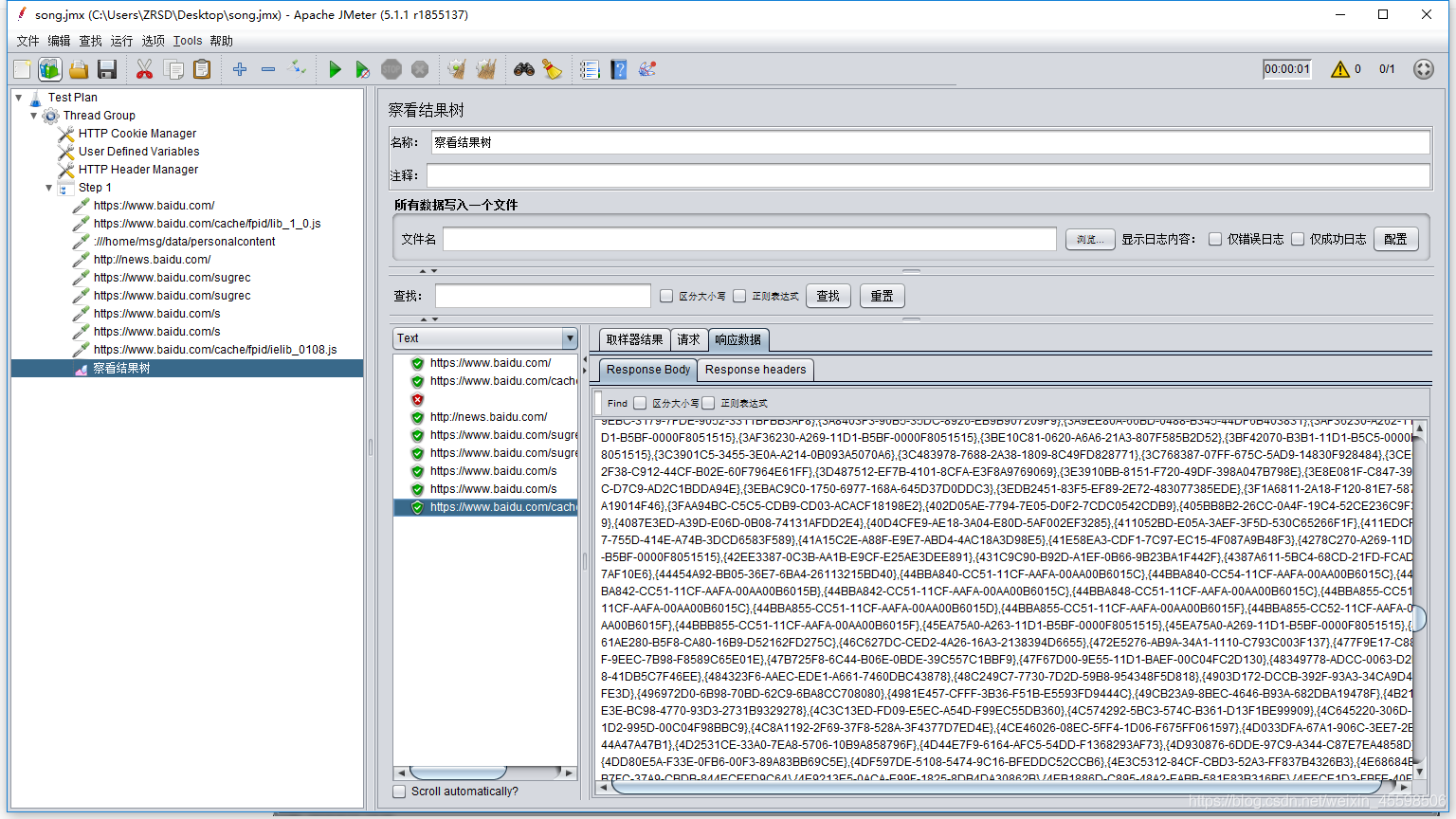Click Start no pauses icon

pos(362,69)
